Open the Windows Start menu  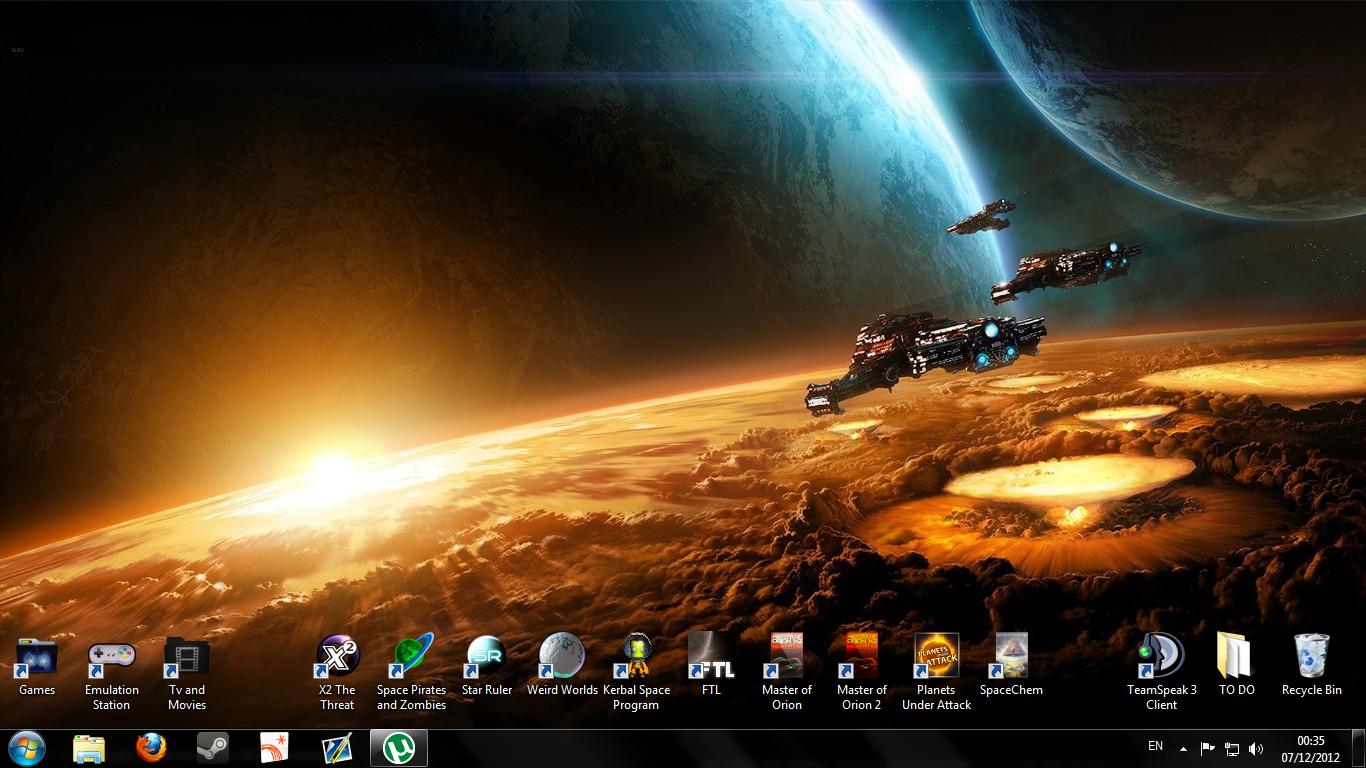tap(27, 748)
